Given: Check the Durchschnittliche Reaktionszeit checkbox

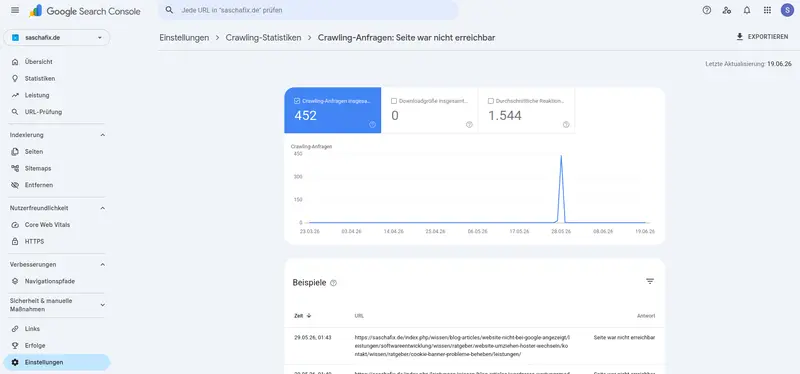Looking at the screenshot, I should click(x=490, y=101).
